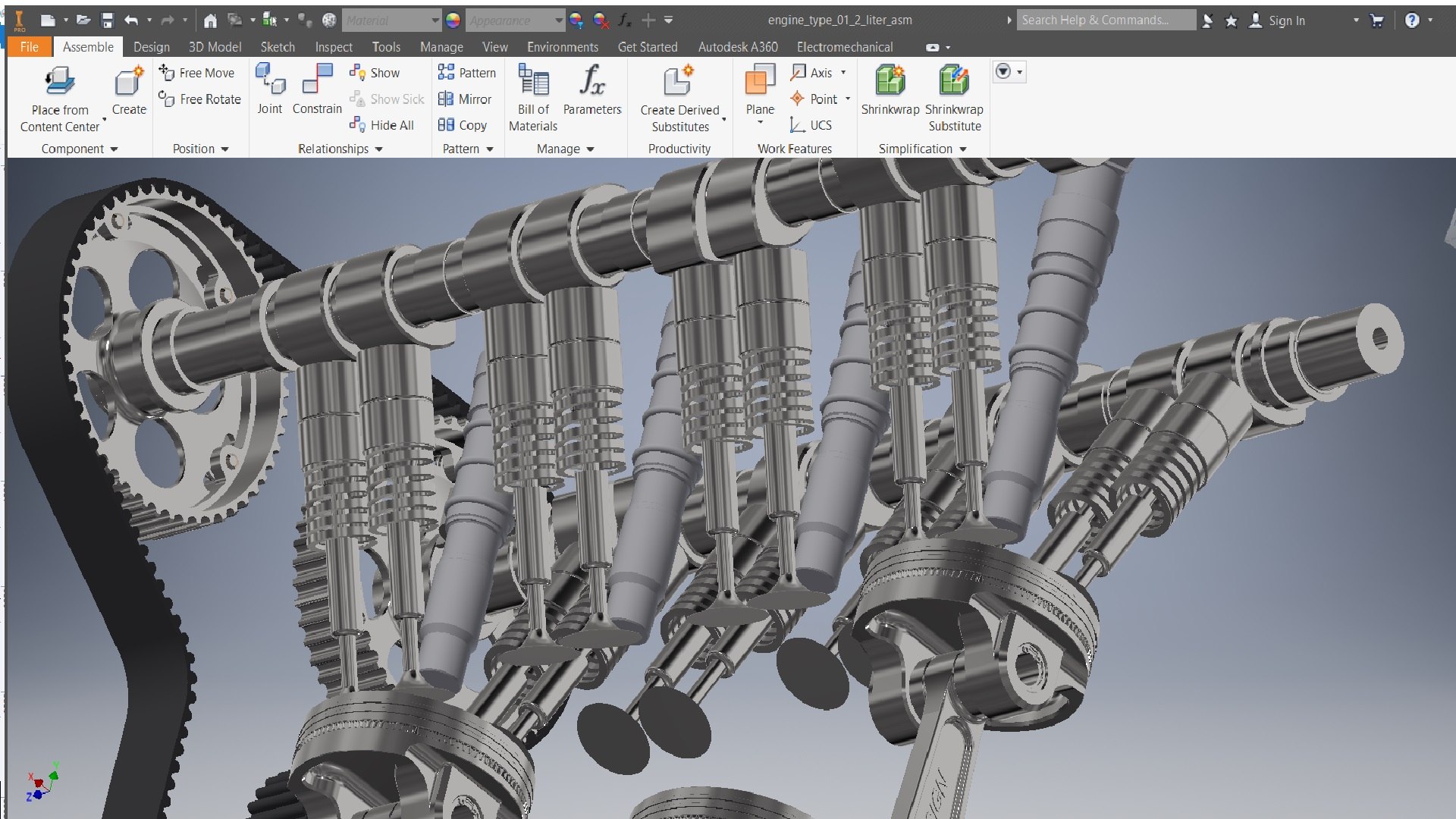Open Parameters in the Manage panel
Screen dimensions: 1456x819
point(592,91)
